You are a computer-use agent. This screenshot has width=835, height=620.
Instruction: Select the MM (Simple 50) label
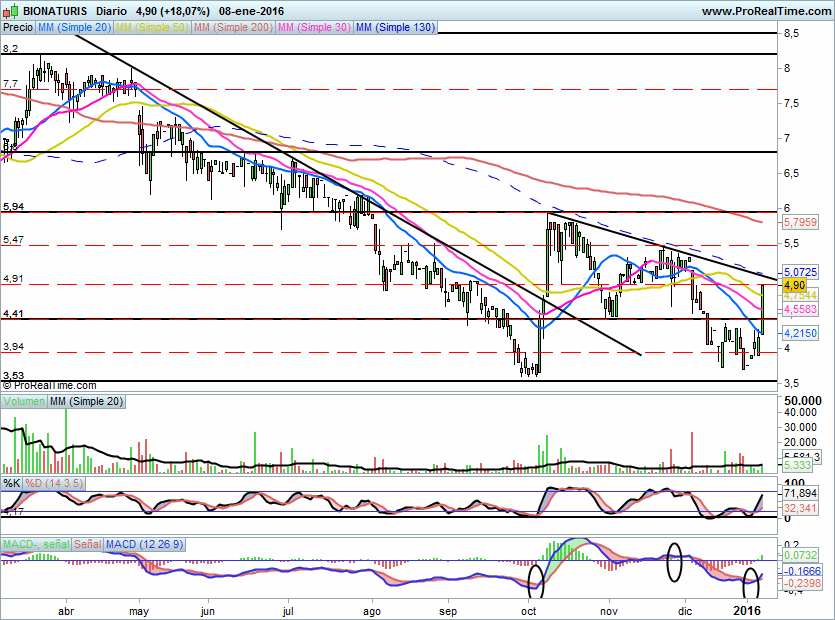[152, 27]
